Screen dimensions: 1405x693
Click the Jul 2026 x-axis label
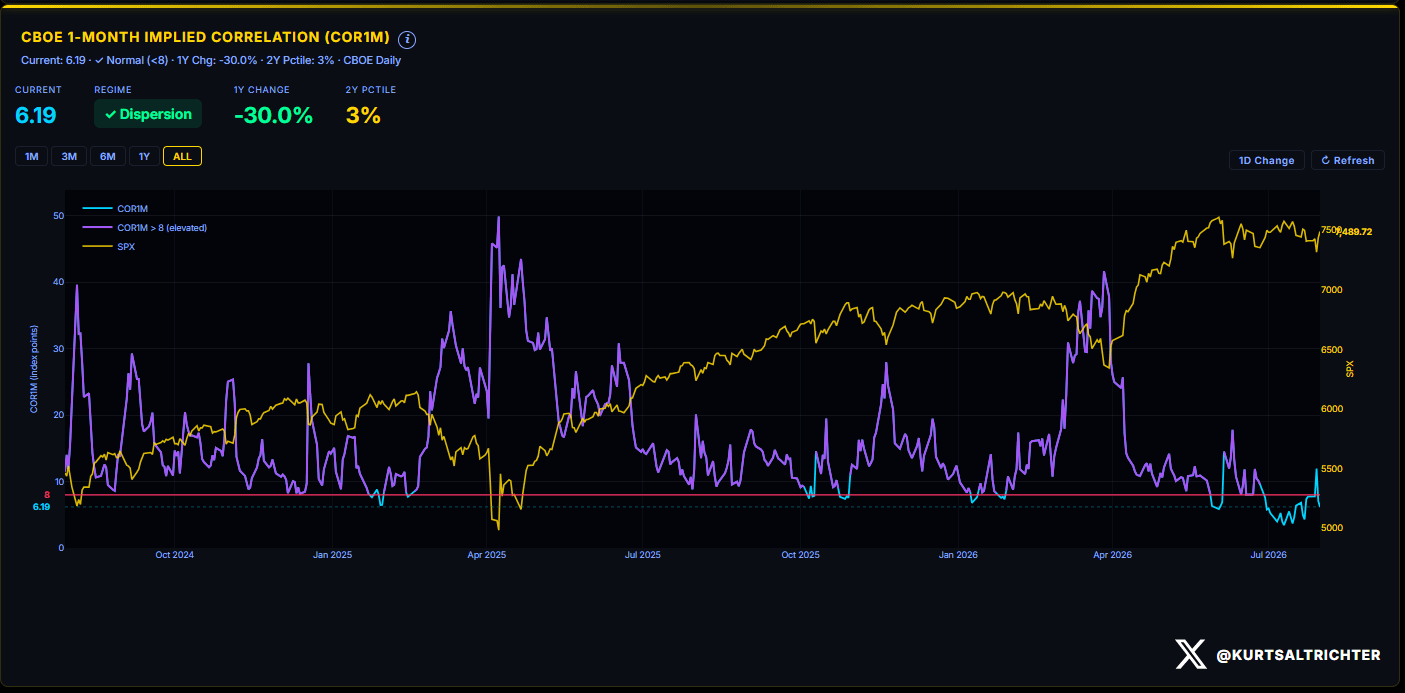(x=1268, y=554)
